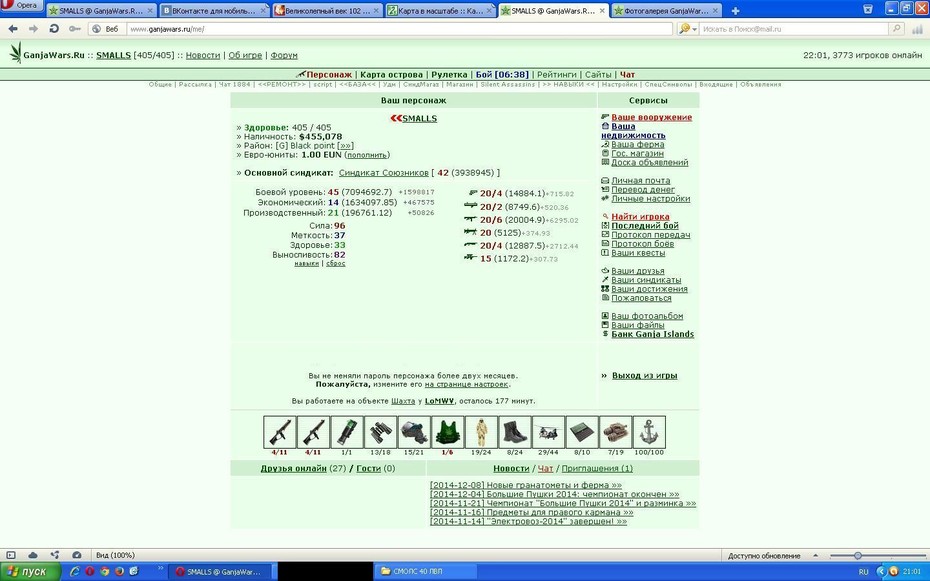Open Друзья онлайн link
Screen dimensions: 930x581
[294, 468]
